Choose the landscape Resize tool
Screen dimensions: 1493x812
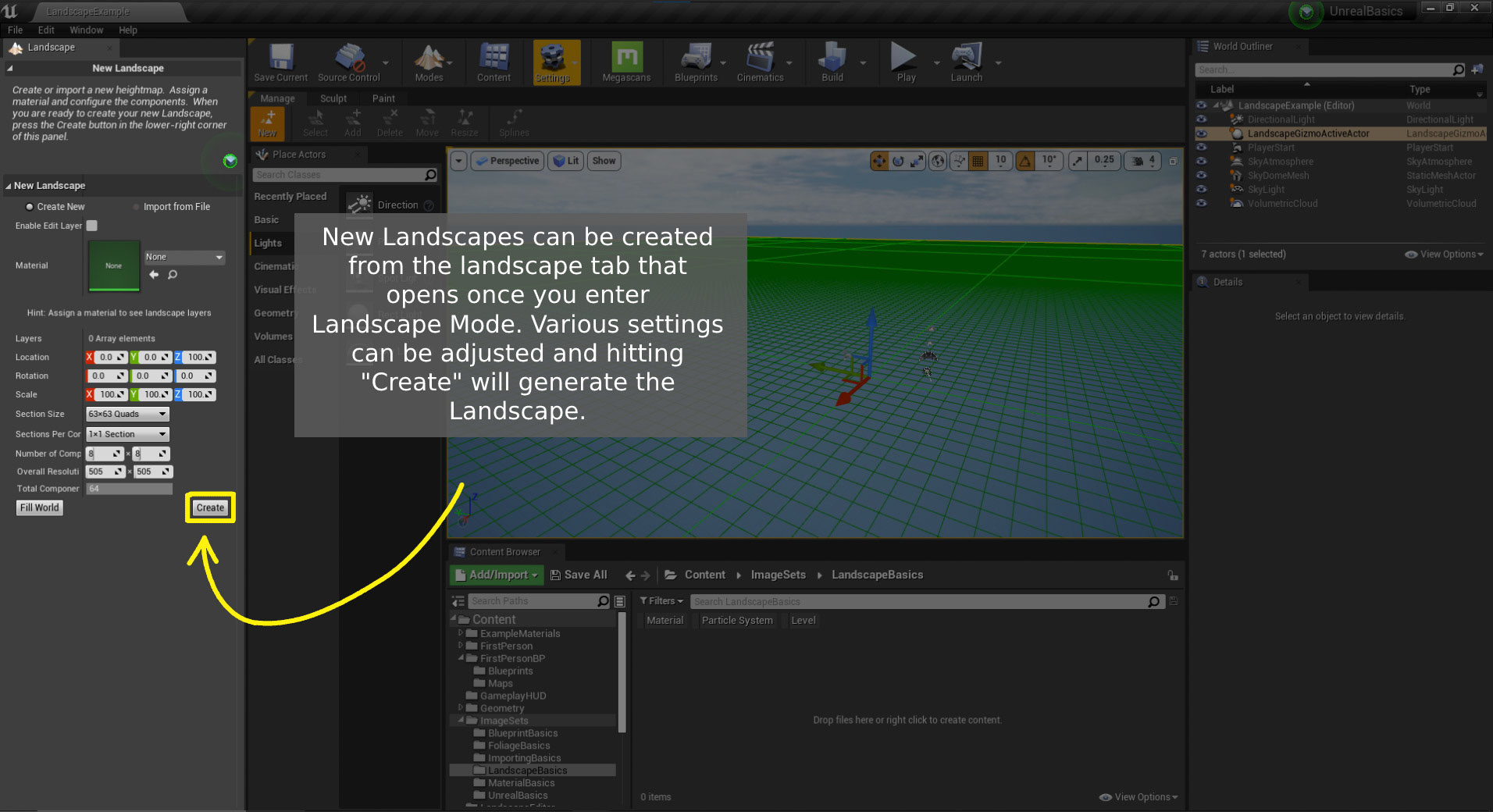[x=465, y=123]
